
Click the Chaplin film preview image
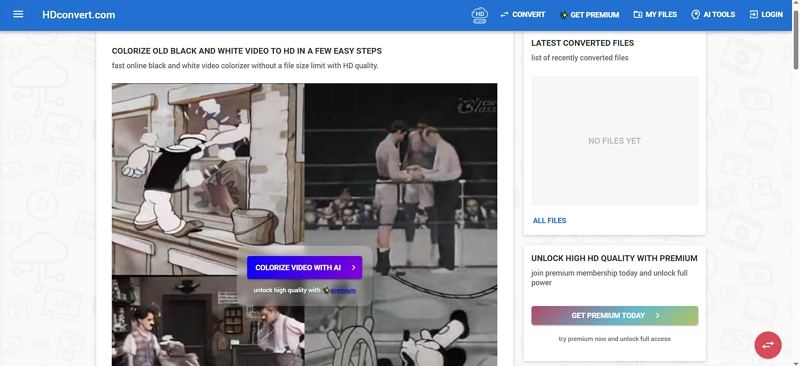[x=208, y=321]
